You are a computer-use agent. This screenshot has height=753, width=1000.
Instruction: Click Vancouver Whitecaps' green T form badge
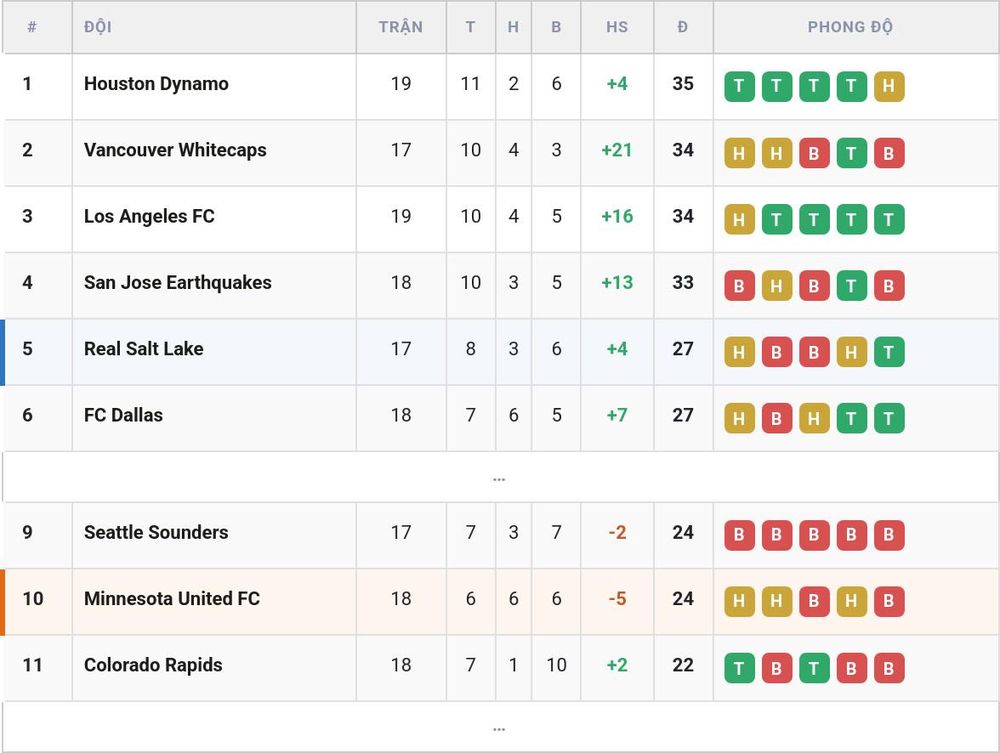coord(851,153)
